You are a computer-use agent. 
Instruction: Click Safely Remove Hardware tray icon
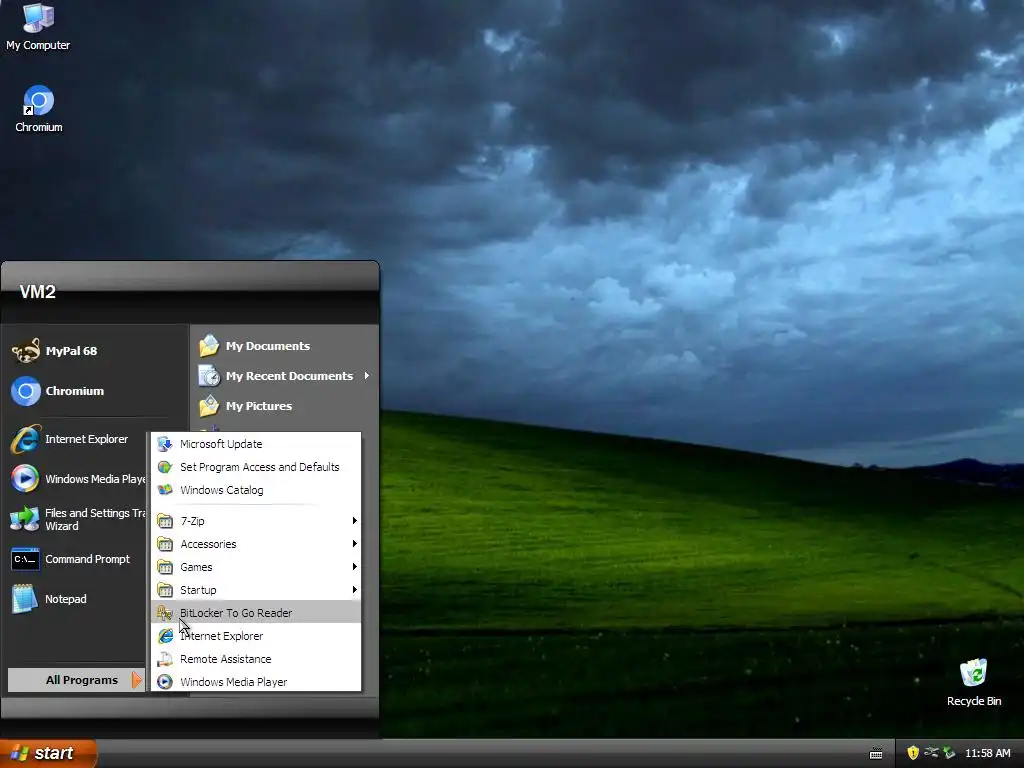click(x=949, y=753)
